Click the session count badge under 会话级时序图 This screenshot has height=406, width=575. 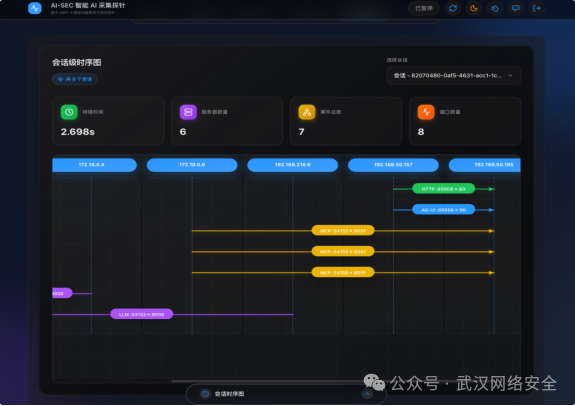pyautogui.click(x=75, y=79)
